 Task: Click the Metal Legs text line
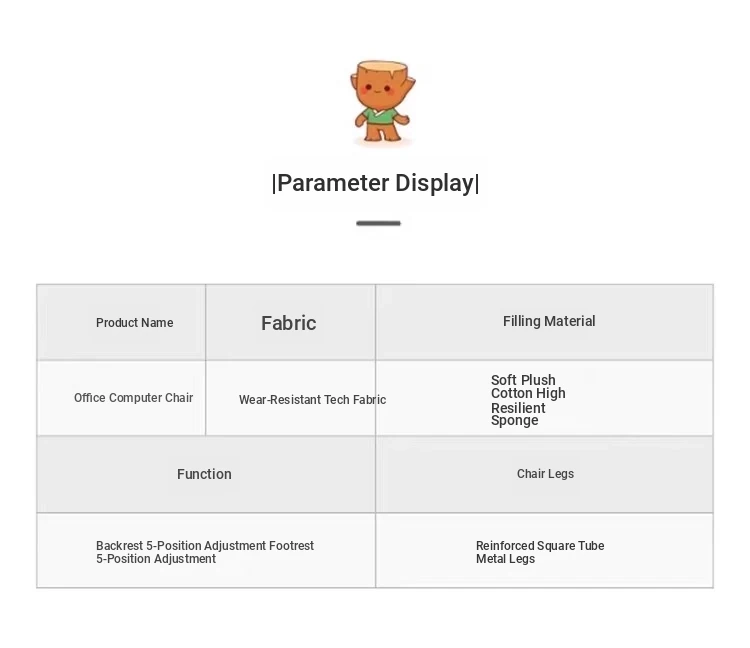tap(505, 559)
